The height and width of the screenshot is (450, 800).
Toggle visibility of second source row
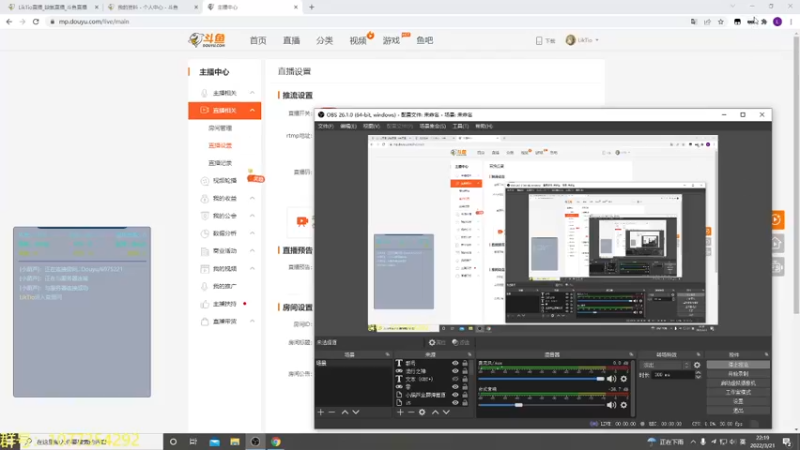[455, 371]
